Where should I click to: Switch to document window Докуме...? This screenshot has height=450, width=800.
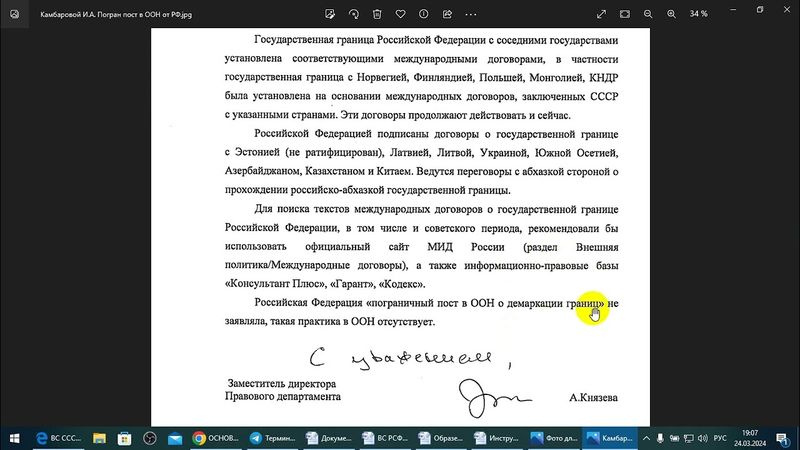pos(328,438)
